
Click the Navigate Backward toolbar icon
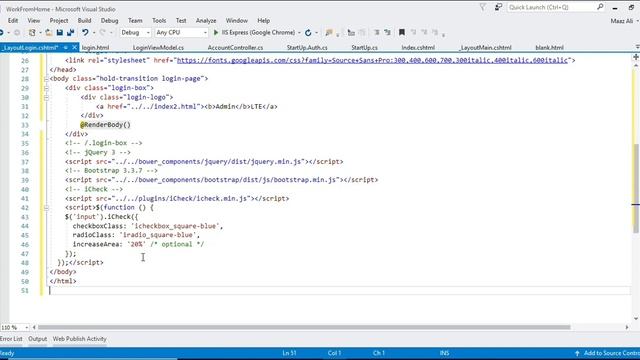coord(2,33)
